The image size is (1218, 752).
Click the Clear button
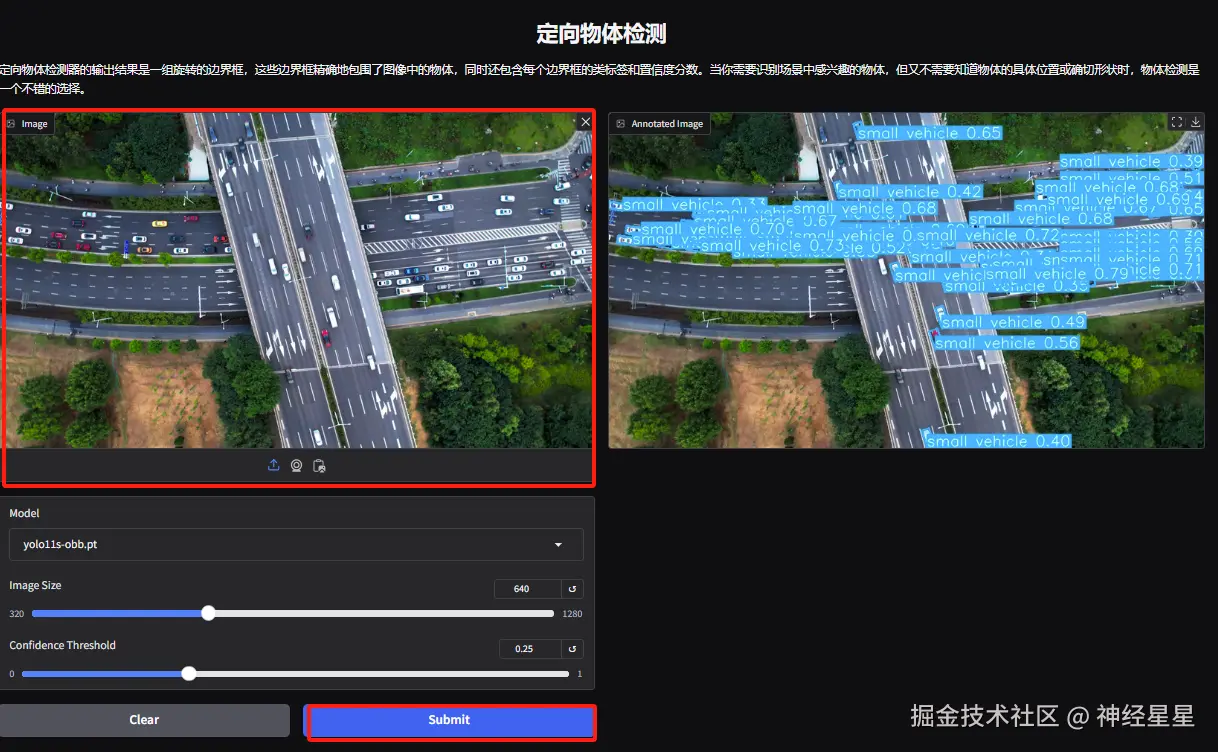144,720
